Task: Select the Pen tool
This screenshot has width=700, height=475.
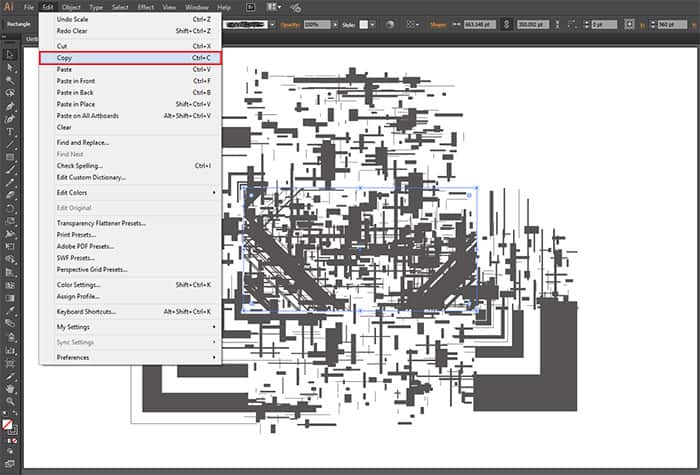Action: [x=10, y=105]
